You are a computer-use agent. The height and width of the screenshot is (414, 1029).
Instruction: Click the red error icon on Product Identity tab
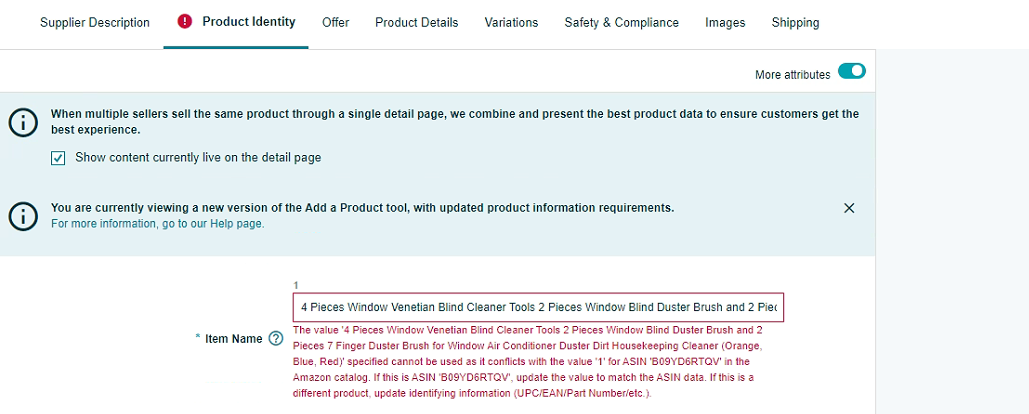(x=185, y=22)
